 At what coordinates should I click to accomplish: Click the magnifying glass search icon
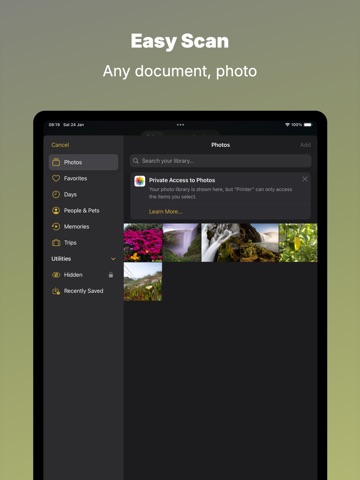click(136, 161)
